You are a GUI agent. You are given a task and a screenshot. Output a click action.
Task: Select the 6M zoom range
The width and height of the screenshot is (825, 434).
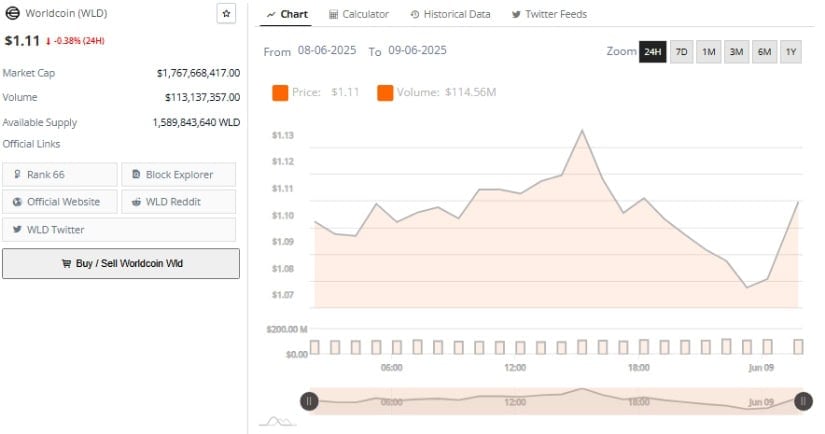764,52
